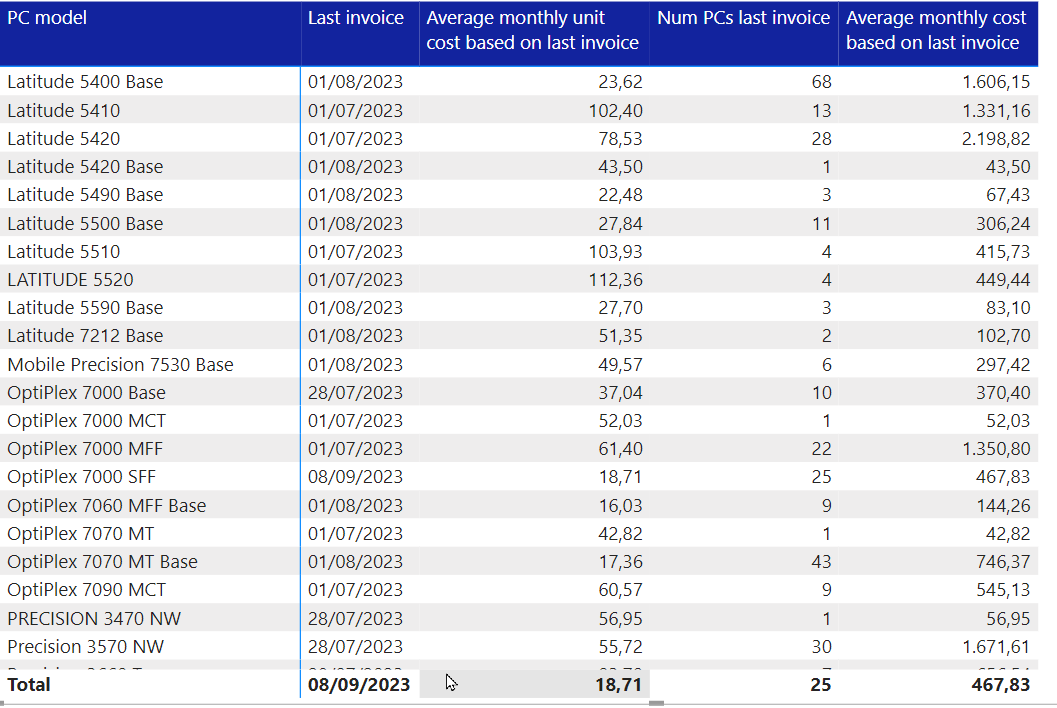Viewport: 1057px width, 708px height.
Task: Select the monthly cost 1.671,61
Action: pos(996,647)
